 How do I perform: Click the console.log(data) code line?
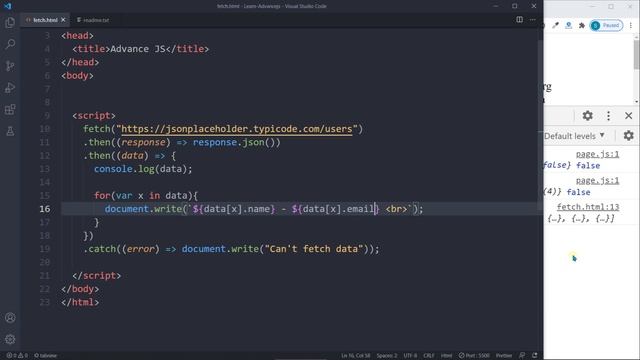(x=143, y=169)
